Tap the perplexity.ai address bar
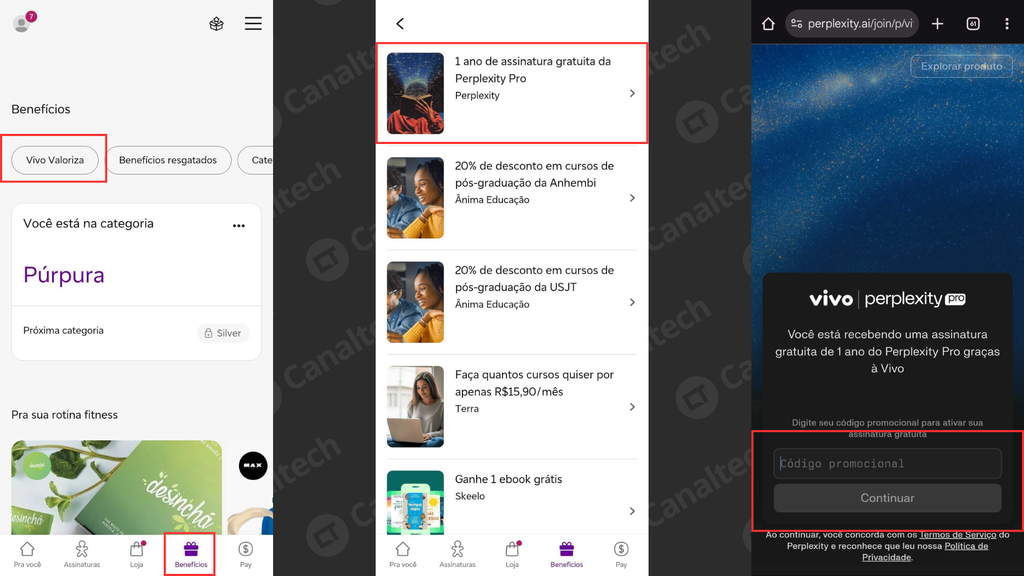The width and height of the screenshot is (1024, 576). pos(852,24)
